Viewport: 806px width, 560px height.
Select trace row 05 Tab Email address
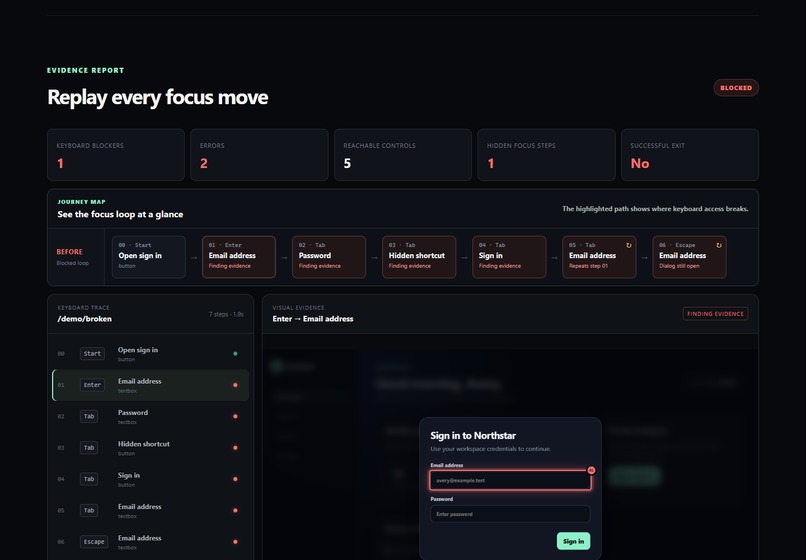point(151,511)
